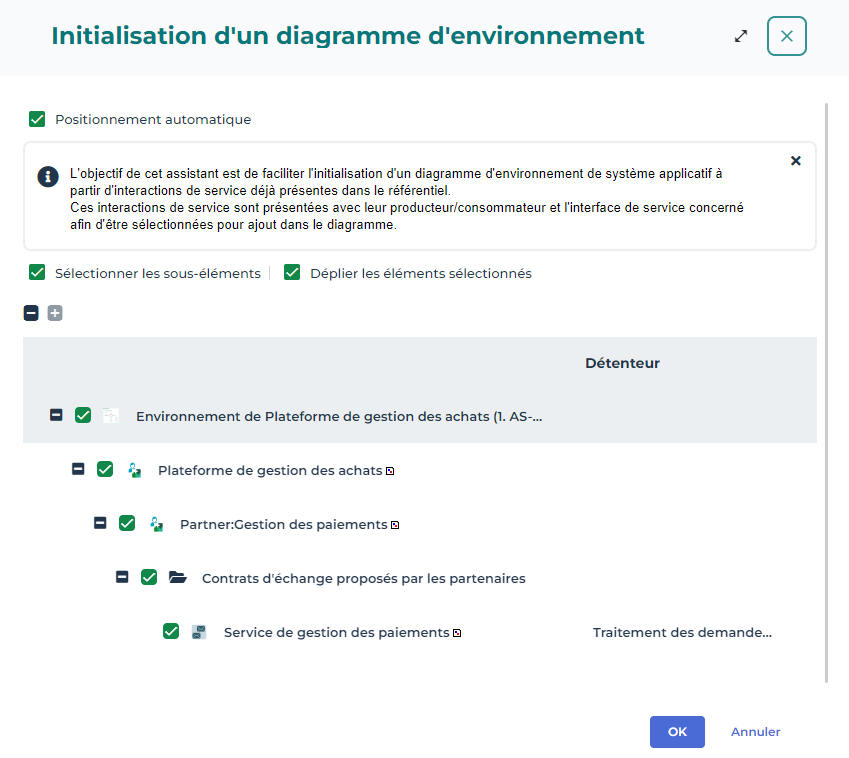
Task: Click the Partner:Gestion des paiements icon
Action: tap(156, 524)
